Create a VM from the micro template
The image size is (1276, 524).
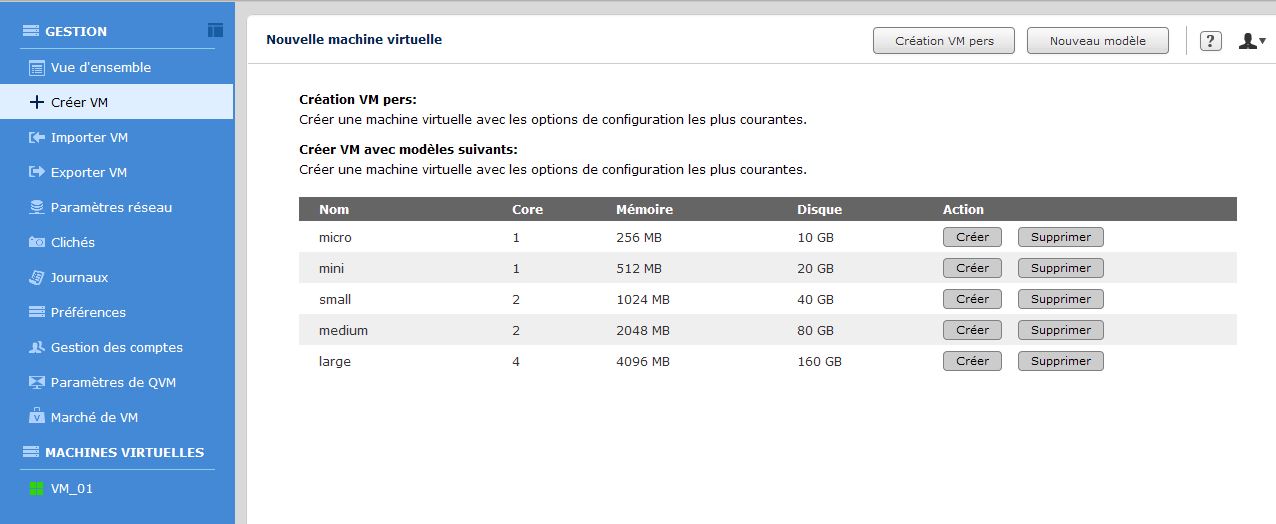point(971,238)
